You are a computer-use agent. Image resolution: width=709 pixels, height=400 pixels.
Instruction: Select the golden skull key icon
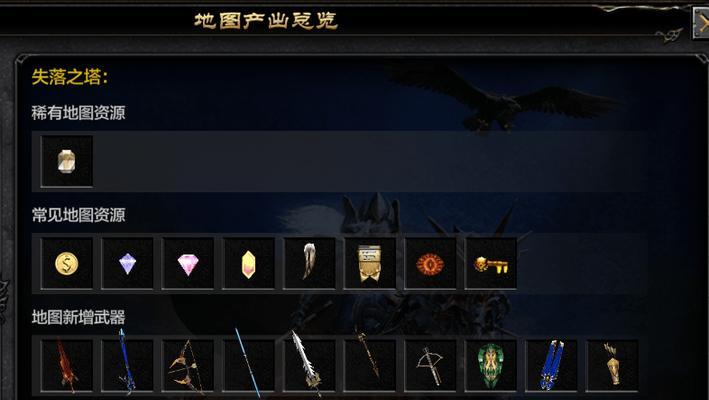click(491, 264)
